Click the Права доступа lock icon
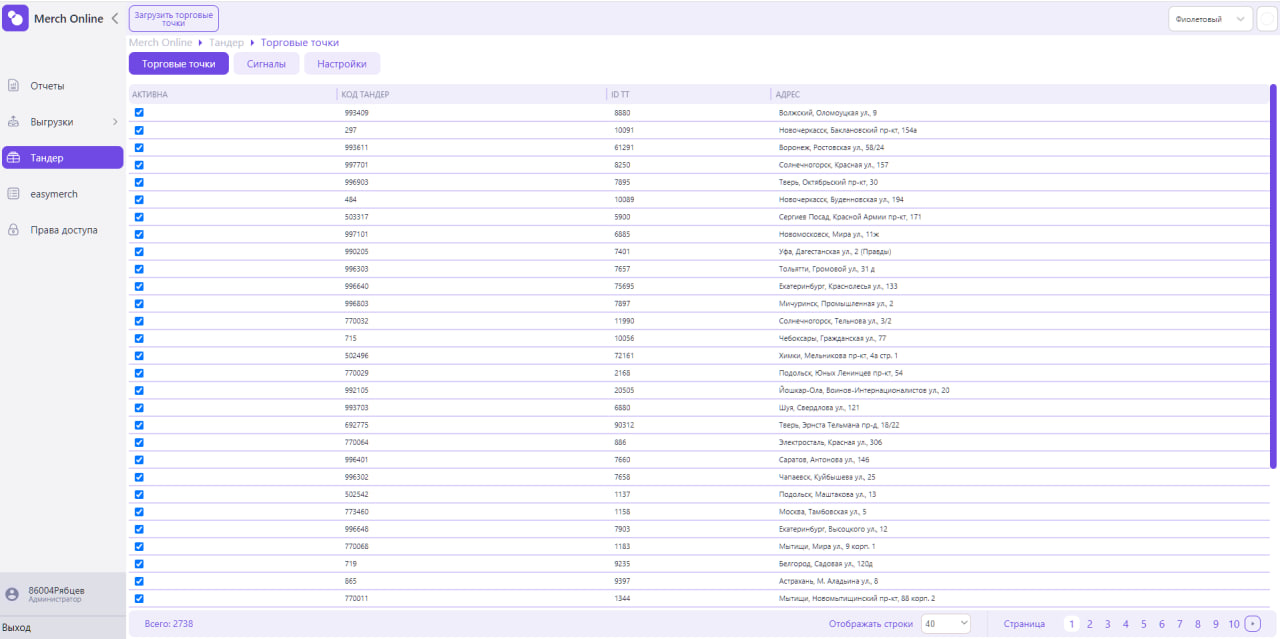Screen dimensions: 1280x639 coord(14,230)
